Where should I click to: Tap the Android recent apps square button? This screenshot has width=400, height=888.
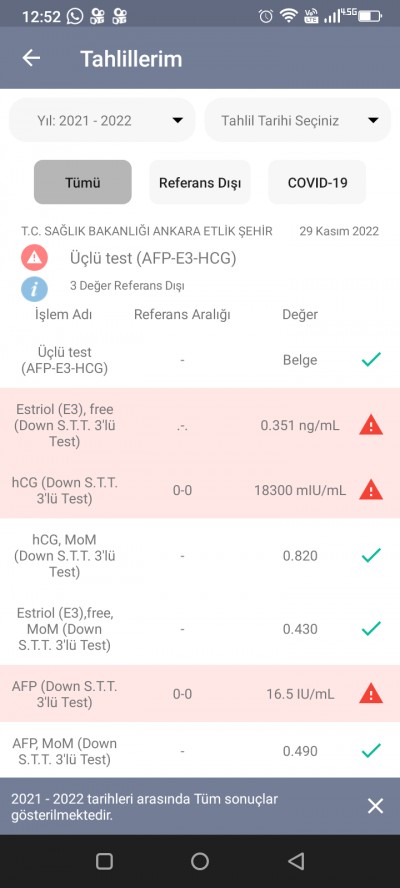coord(104,861)
